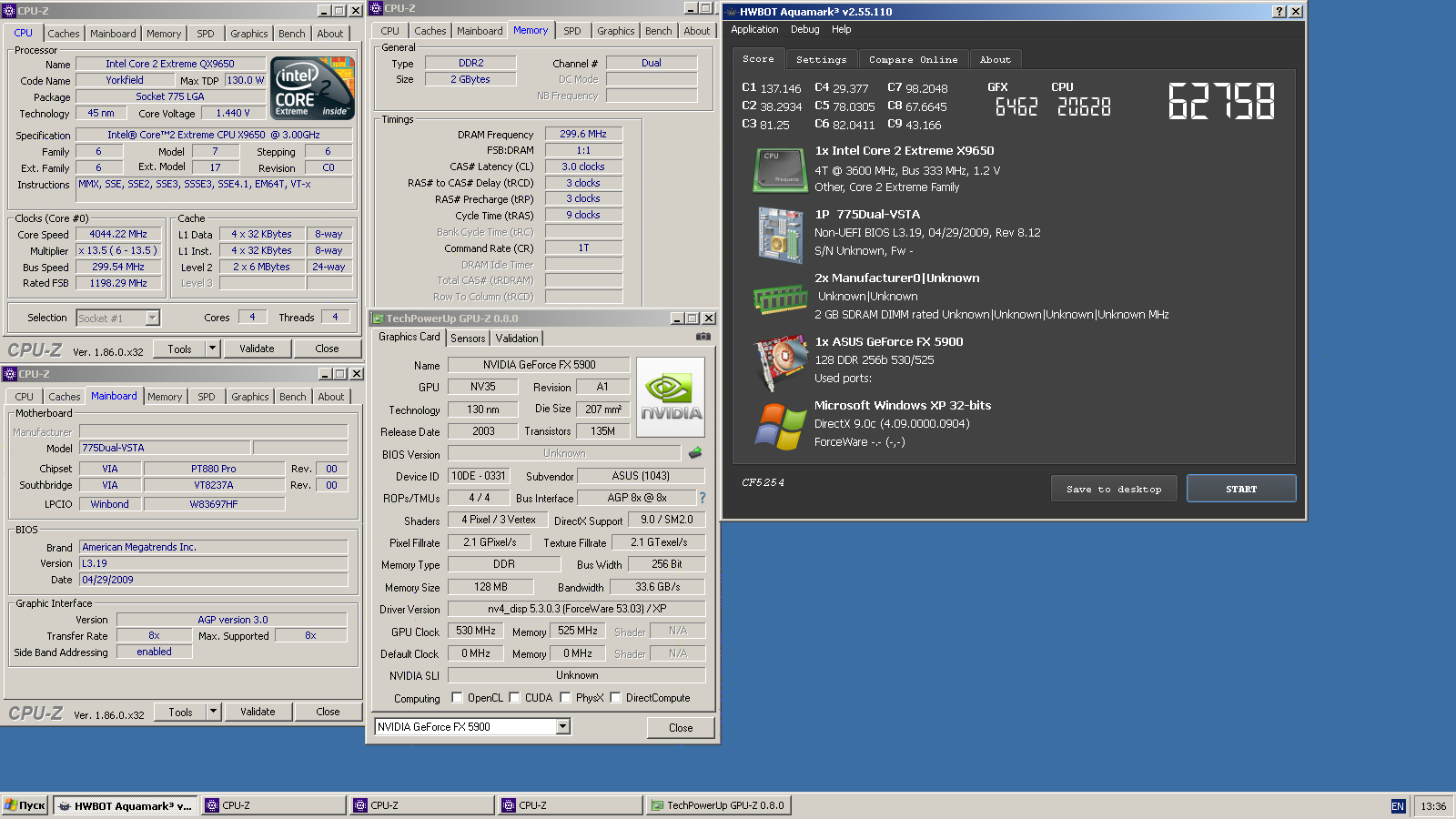Viewport: 1456px width, 819px height.
Task: Click the graphics card icon in Aquamark
Action: (780, 363)
